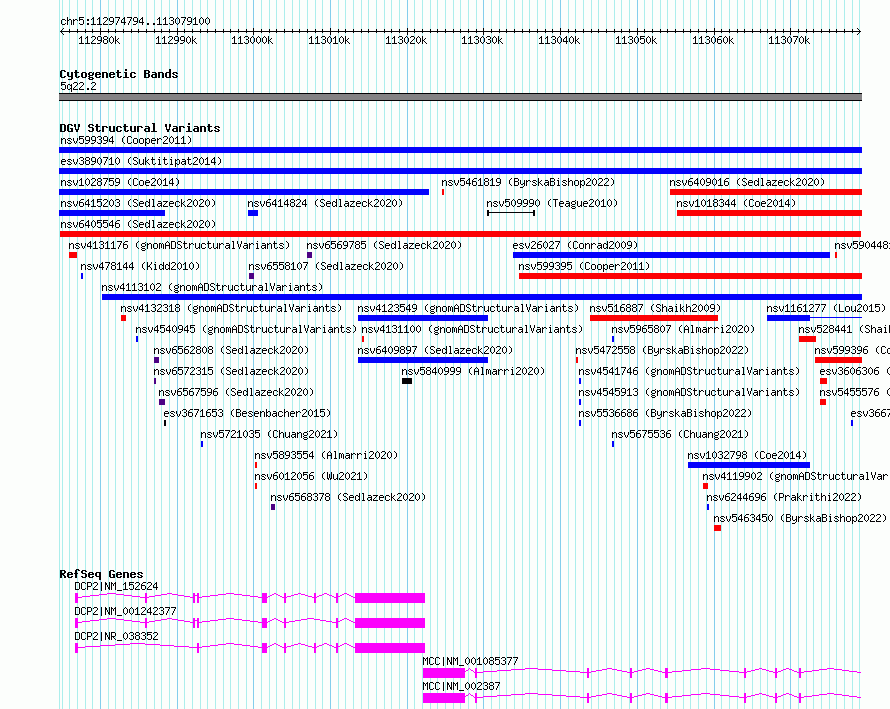Open nsv6405546 (Sedlazeck2020) label
890x709 pixels.
click(138, 224)
